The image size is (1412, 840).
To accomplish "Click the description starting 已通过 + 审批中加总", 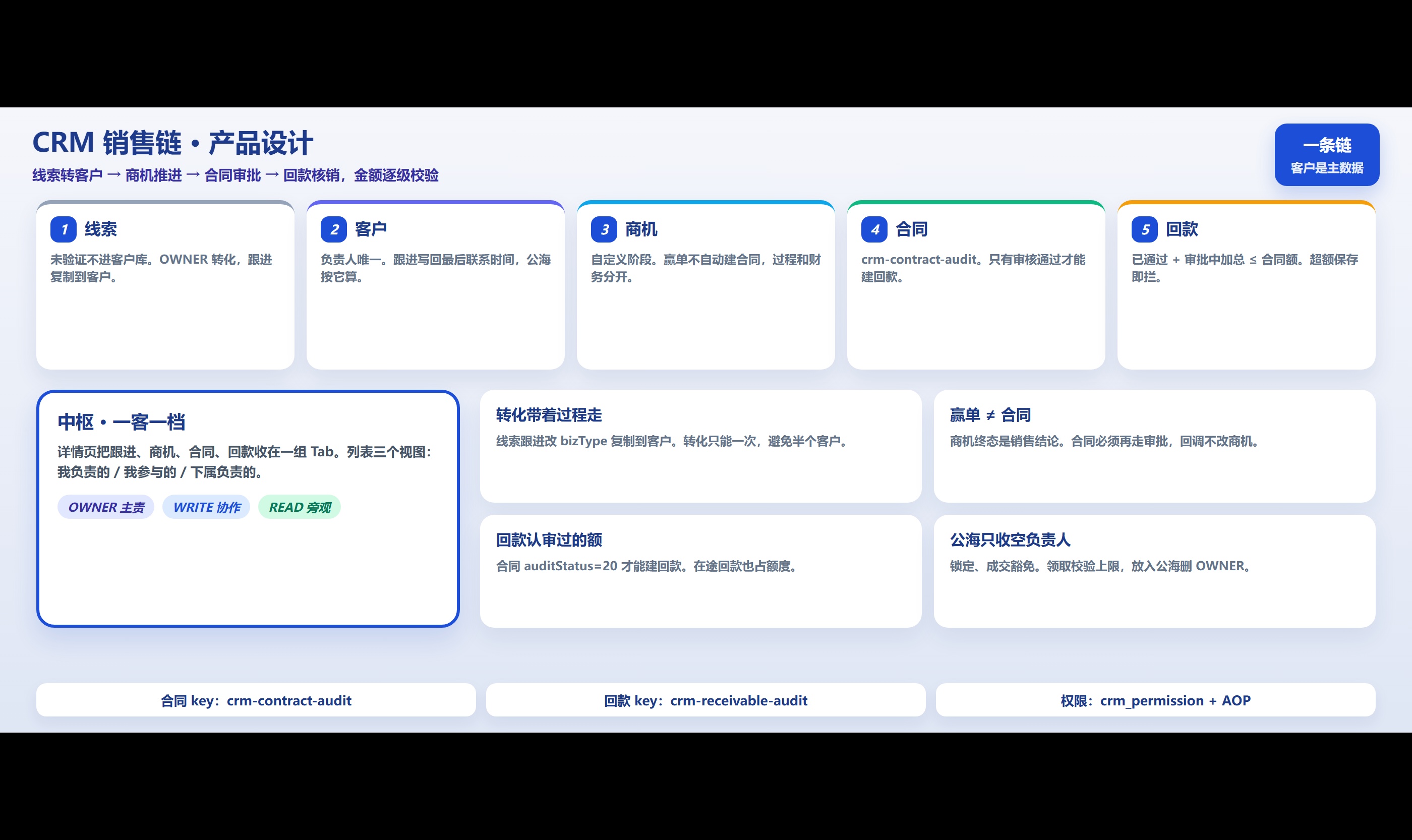I will click(1245, 268).
